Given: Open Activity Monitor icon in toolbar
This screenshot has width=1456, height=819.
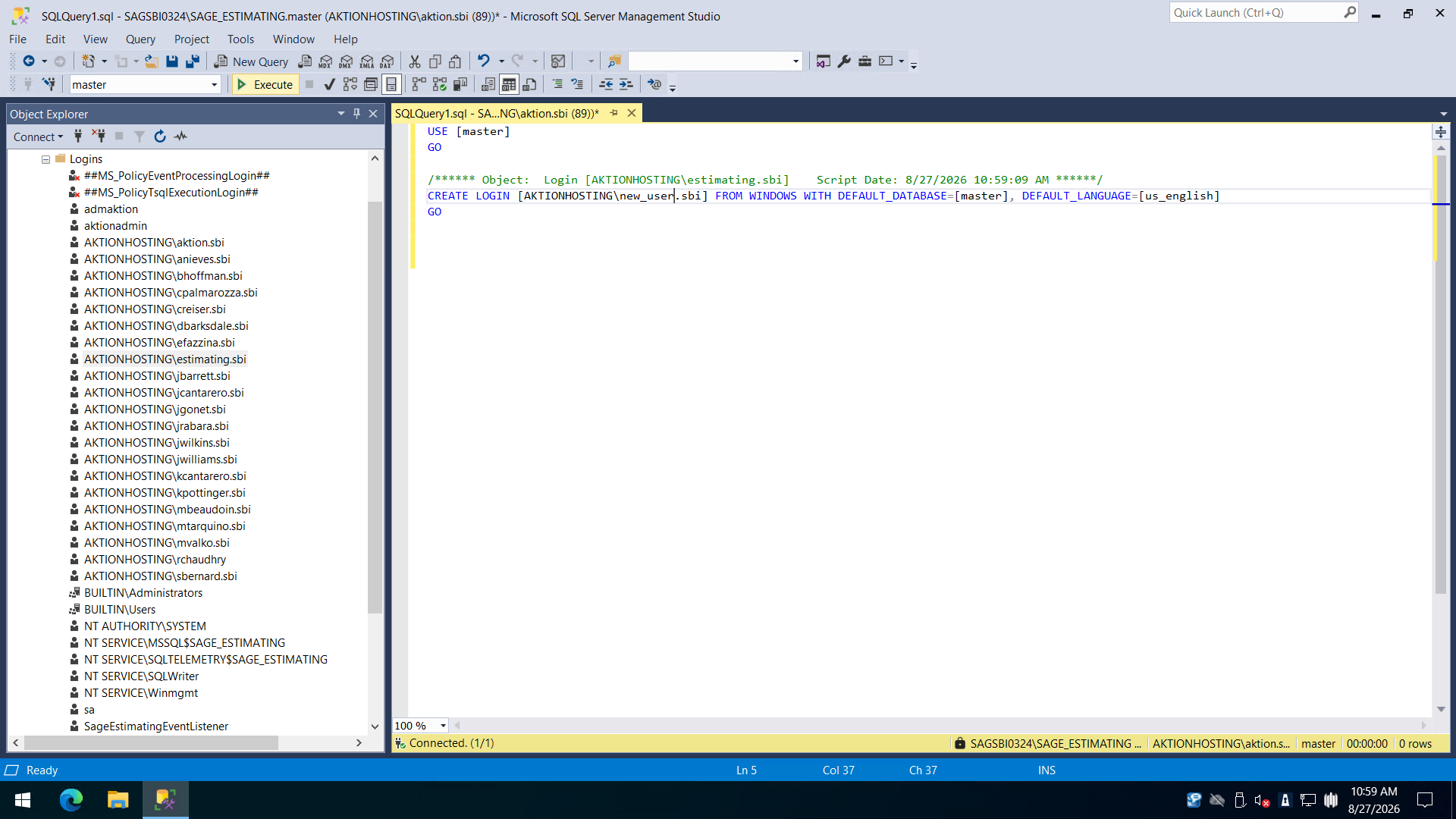Looking at the screenshot, I should [558, 61].
